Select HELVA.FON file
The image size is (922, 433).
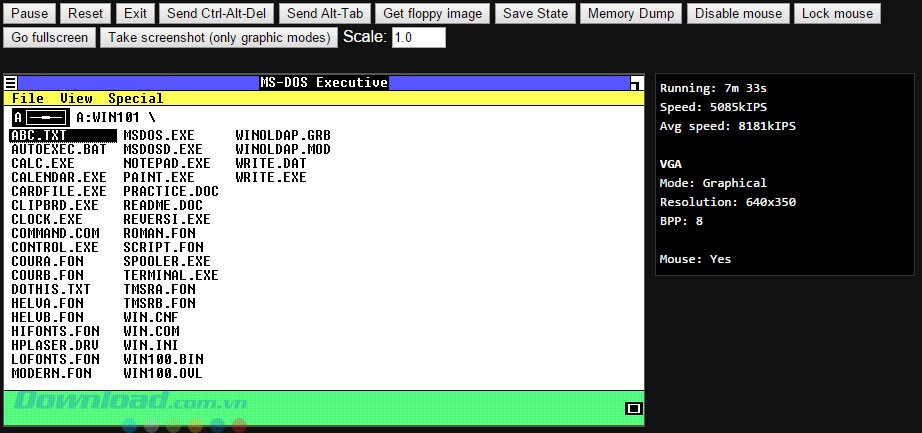pyautogui.click(x=47, y=303)
